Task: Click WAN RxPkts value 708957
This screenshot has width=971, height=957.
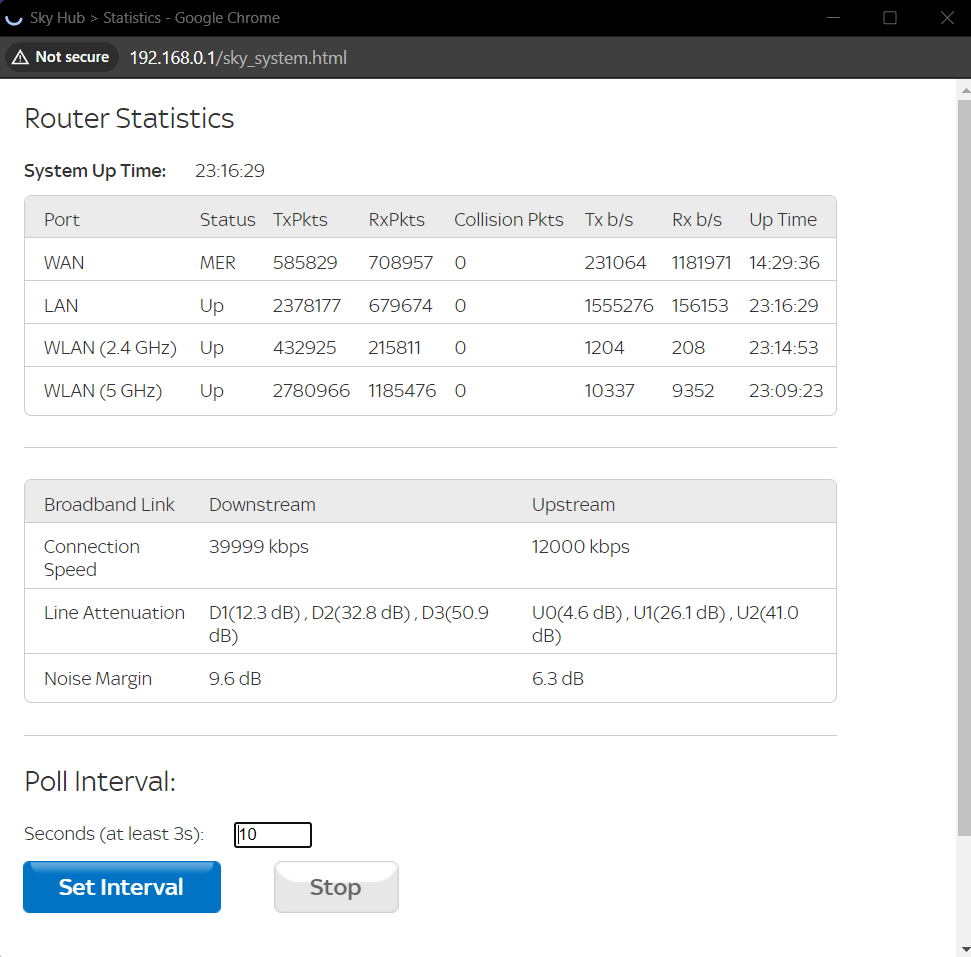Action: point(401,263)
